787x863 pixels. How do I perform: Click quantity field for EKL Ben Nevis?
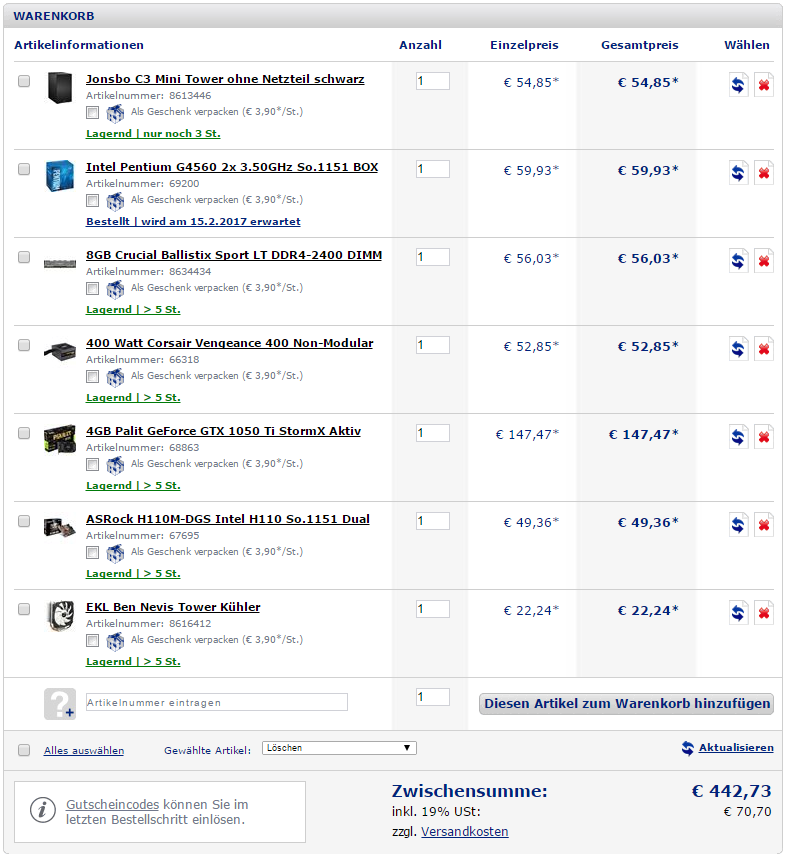tap(433, 609)
